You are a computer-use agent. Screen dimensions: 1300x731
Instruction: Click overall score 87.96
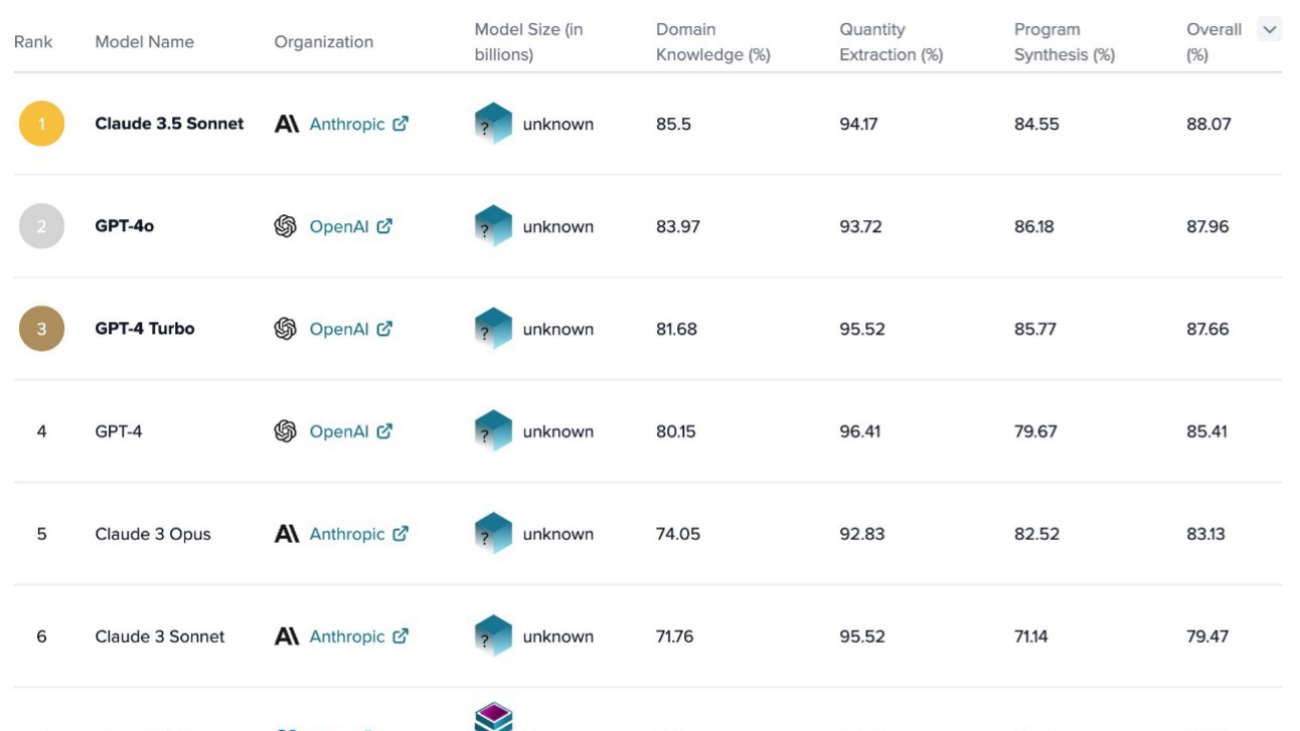tap(1209, 227)
